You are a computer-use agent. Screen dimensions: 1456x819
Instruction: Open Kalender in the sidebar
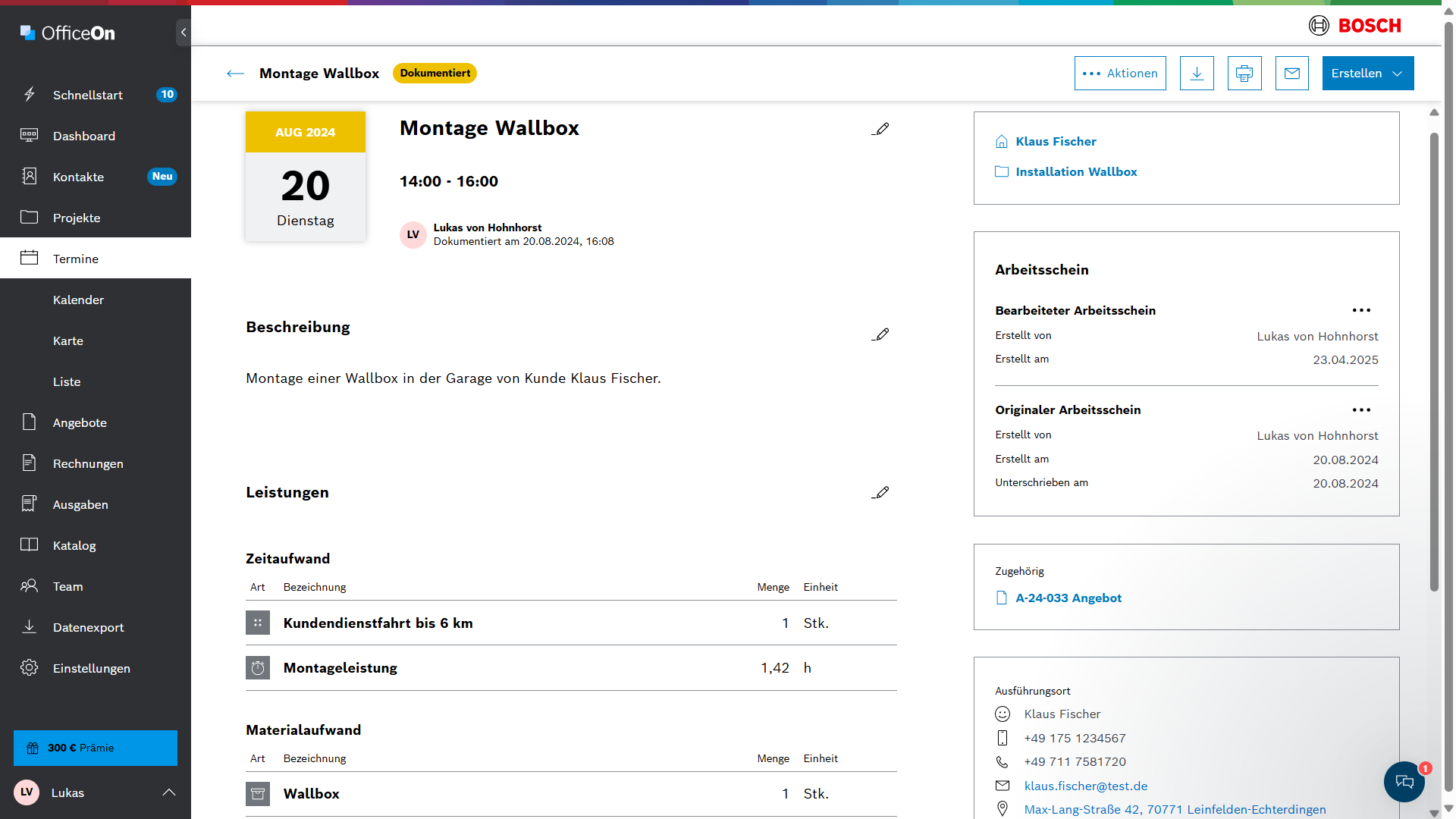point(78,300)
